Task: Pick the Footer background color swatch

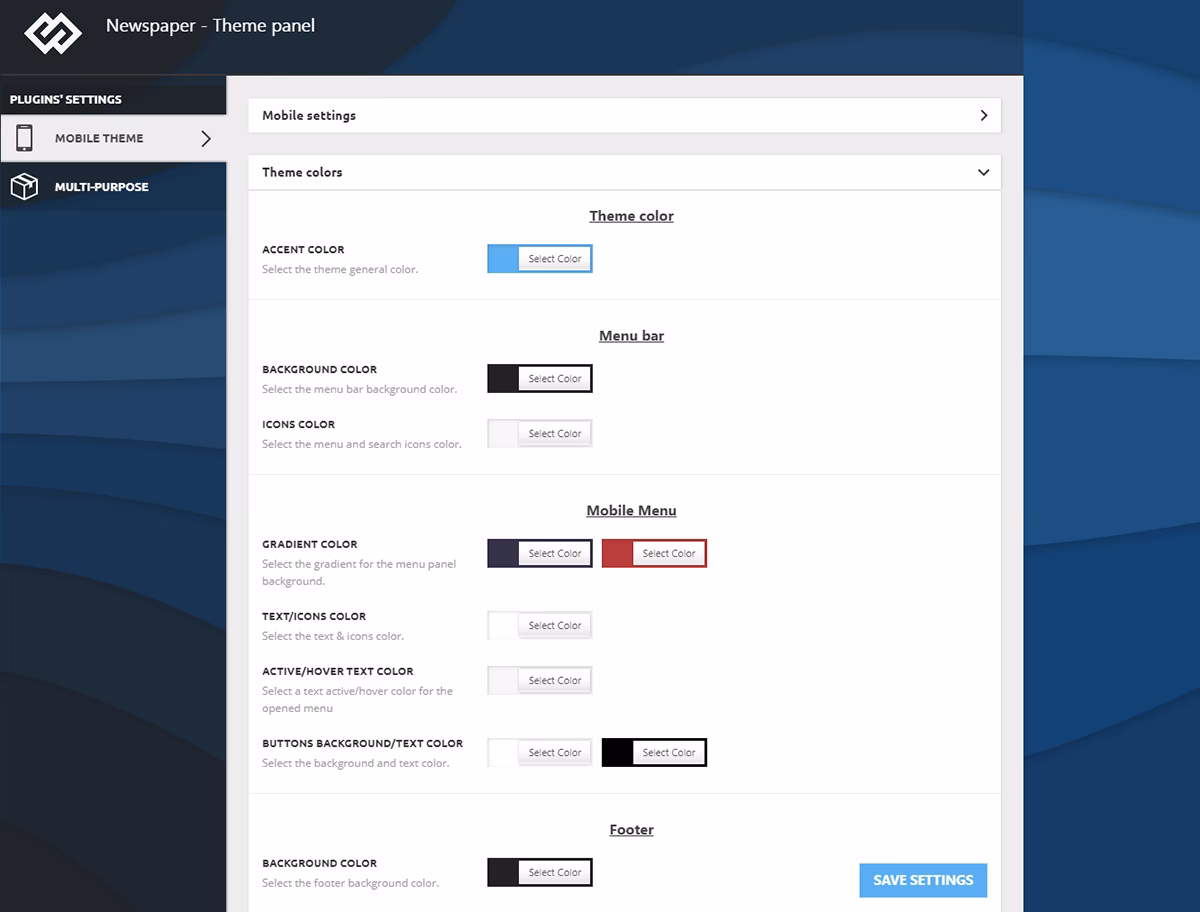Action: [x=503, y=872]
